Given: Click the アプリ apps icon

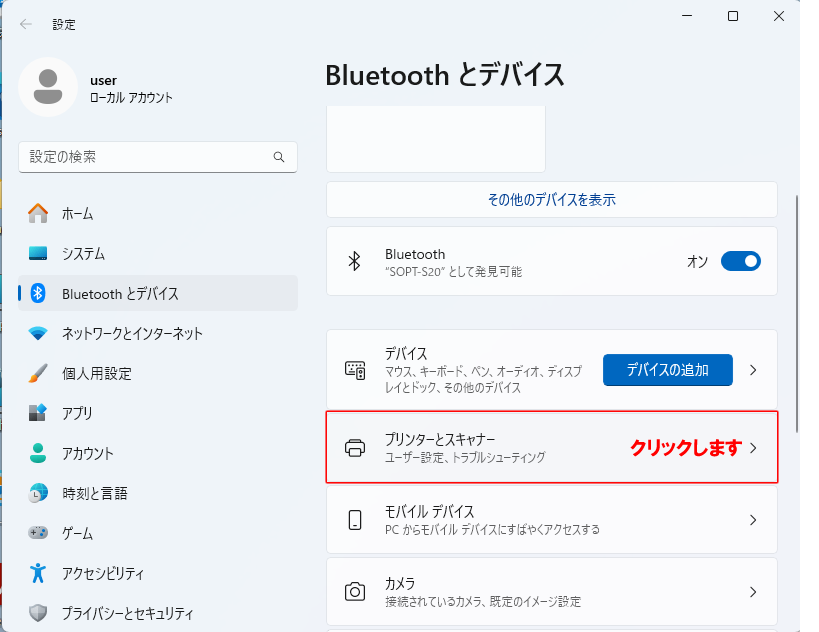Looking at the screenshot, I should pos(38,413).
